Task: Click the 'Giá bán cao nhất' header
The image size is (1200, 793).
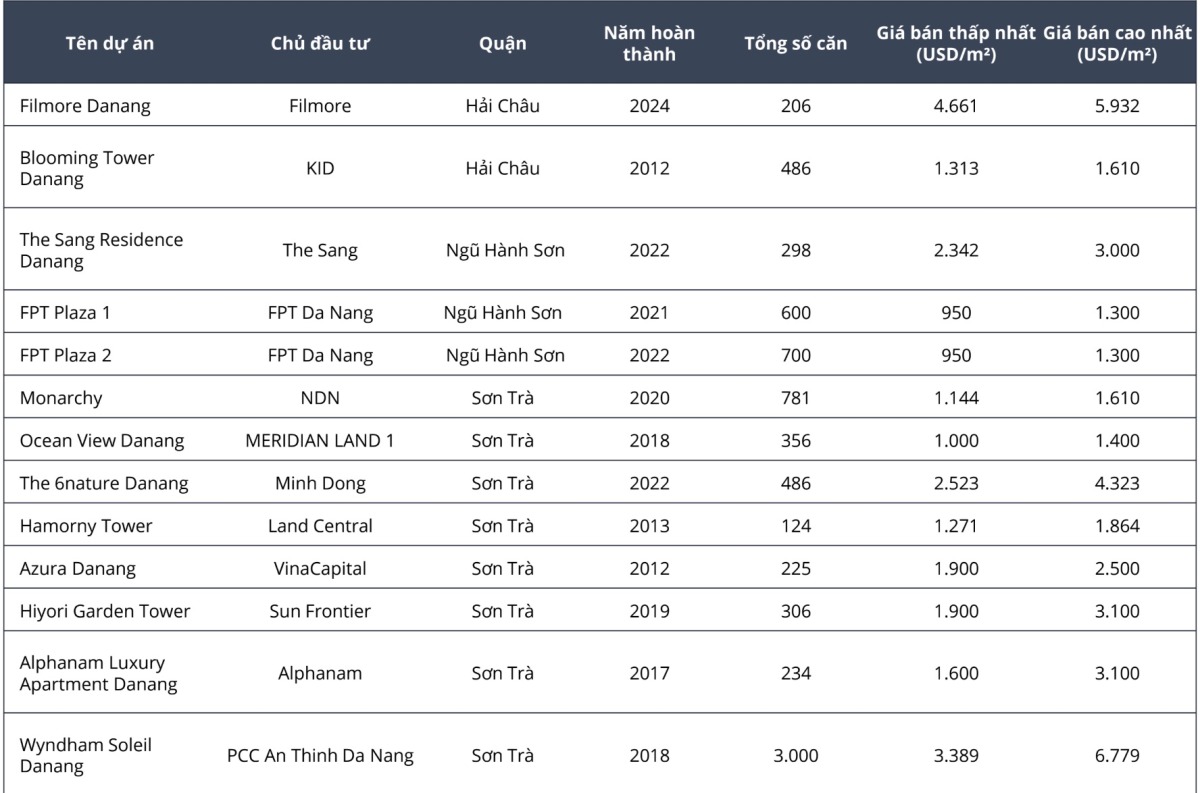Action: tap(1117, 43)
